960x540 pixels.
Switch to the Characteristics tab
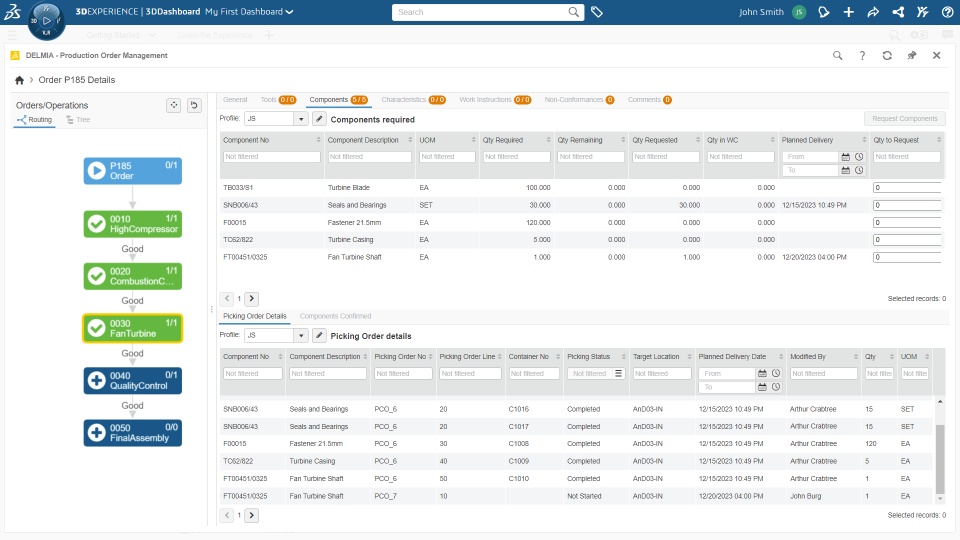[x=413, y=100]
